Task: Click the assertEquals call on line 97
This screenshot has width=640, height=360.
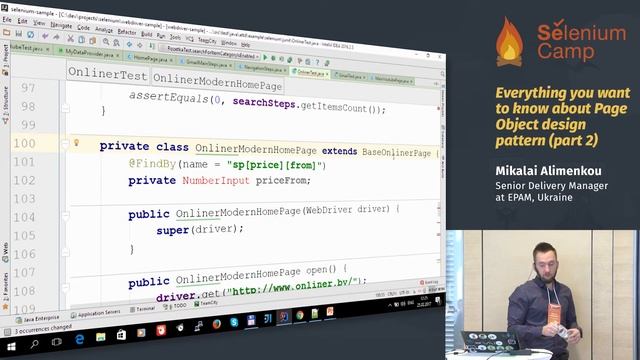Action: [169, 97]
